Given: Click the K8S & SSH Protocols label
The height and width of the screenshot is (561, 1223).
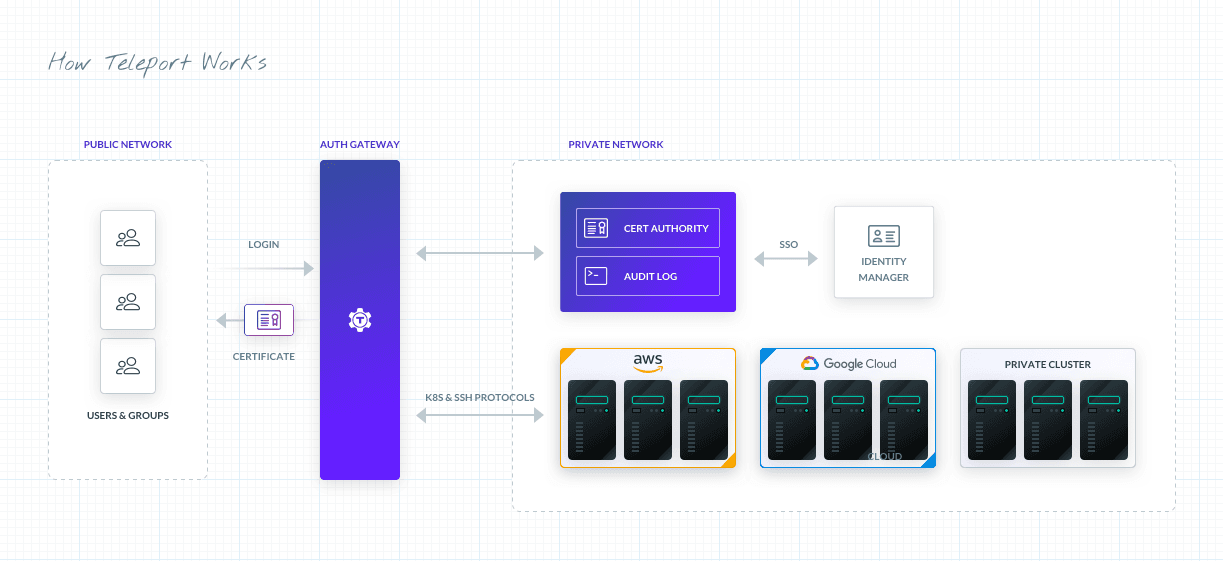Looking at the screenshot, I should [480, 397].
